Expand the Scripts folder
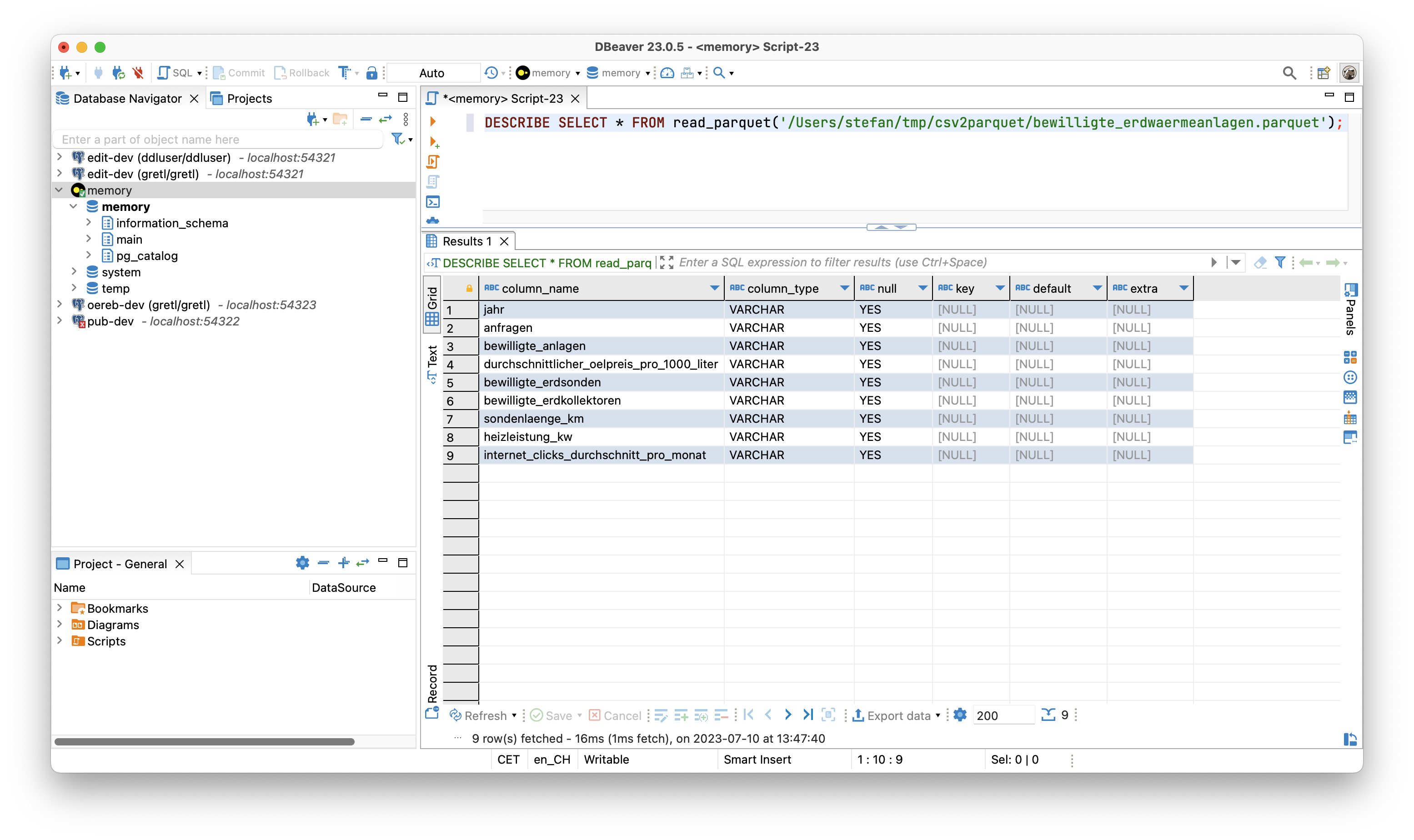Image resolution: width=1414 pixels, height=840 pixels. (60, 640)
